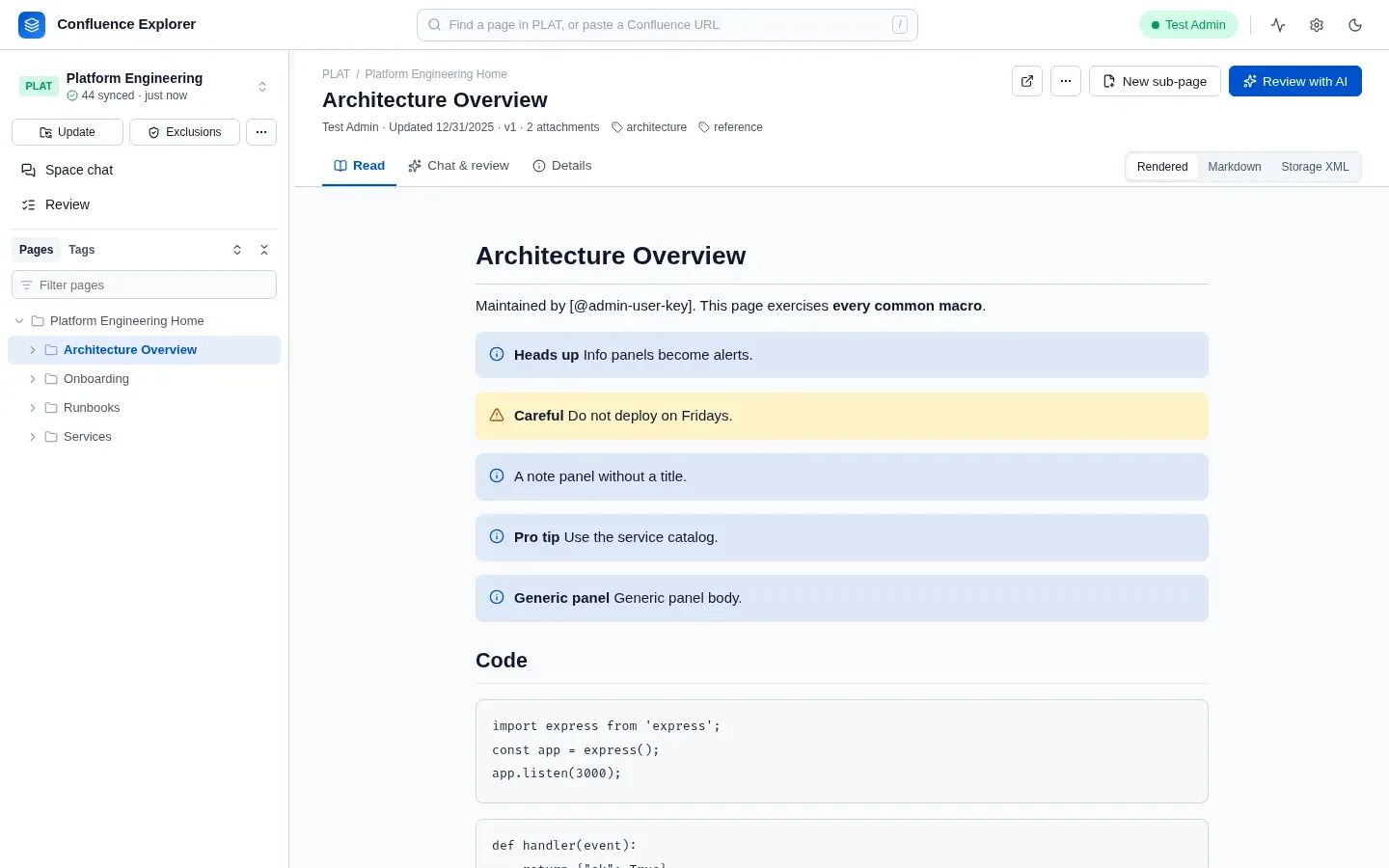Expand the Services tree node
Image resolution: width=1389 pixels, height=868 pixels.
pyautogui.click(x=33, y=437)
